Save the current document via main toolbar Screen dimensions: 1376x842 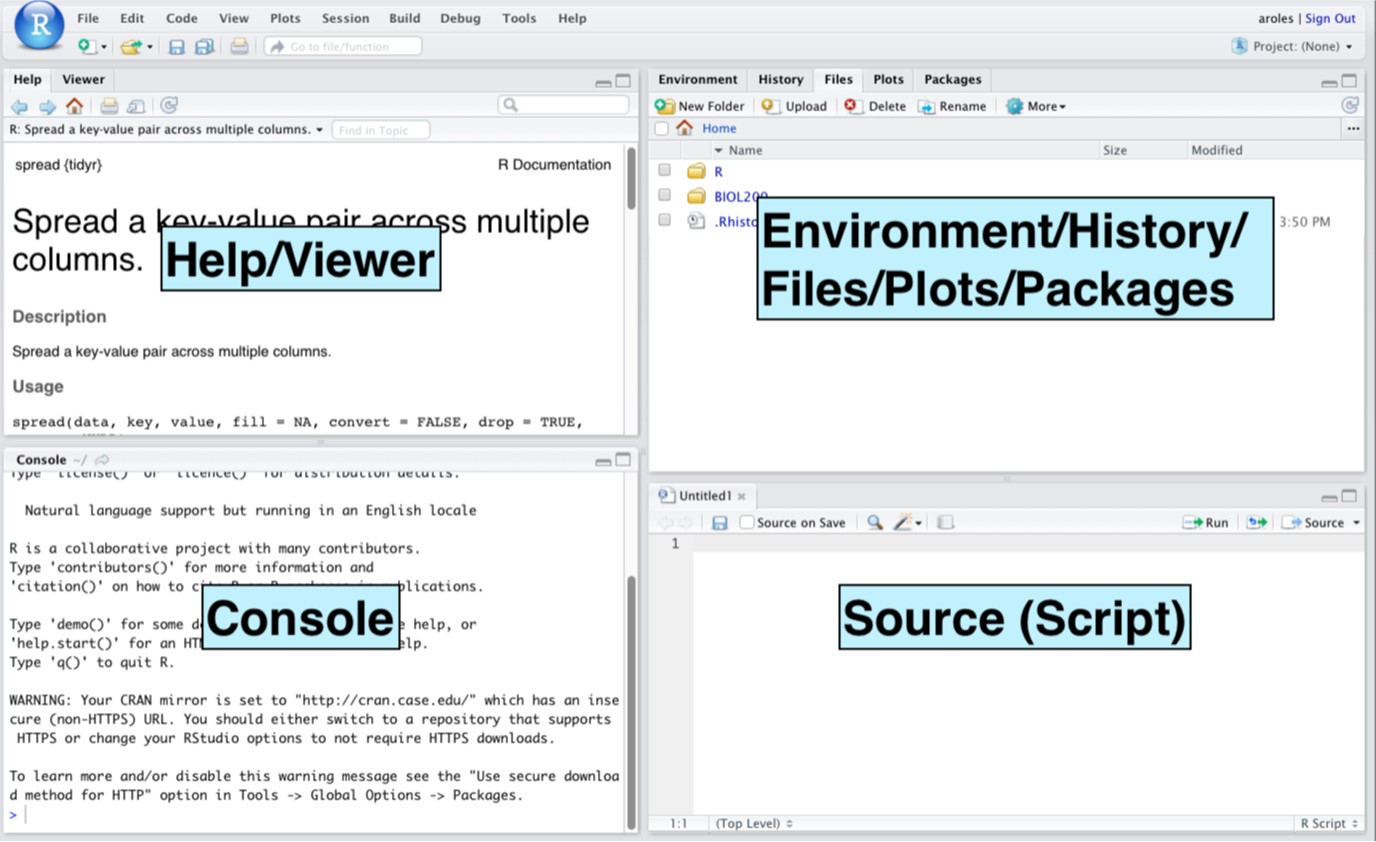[x=177, y=46]
